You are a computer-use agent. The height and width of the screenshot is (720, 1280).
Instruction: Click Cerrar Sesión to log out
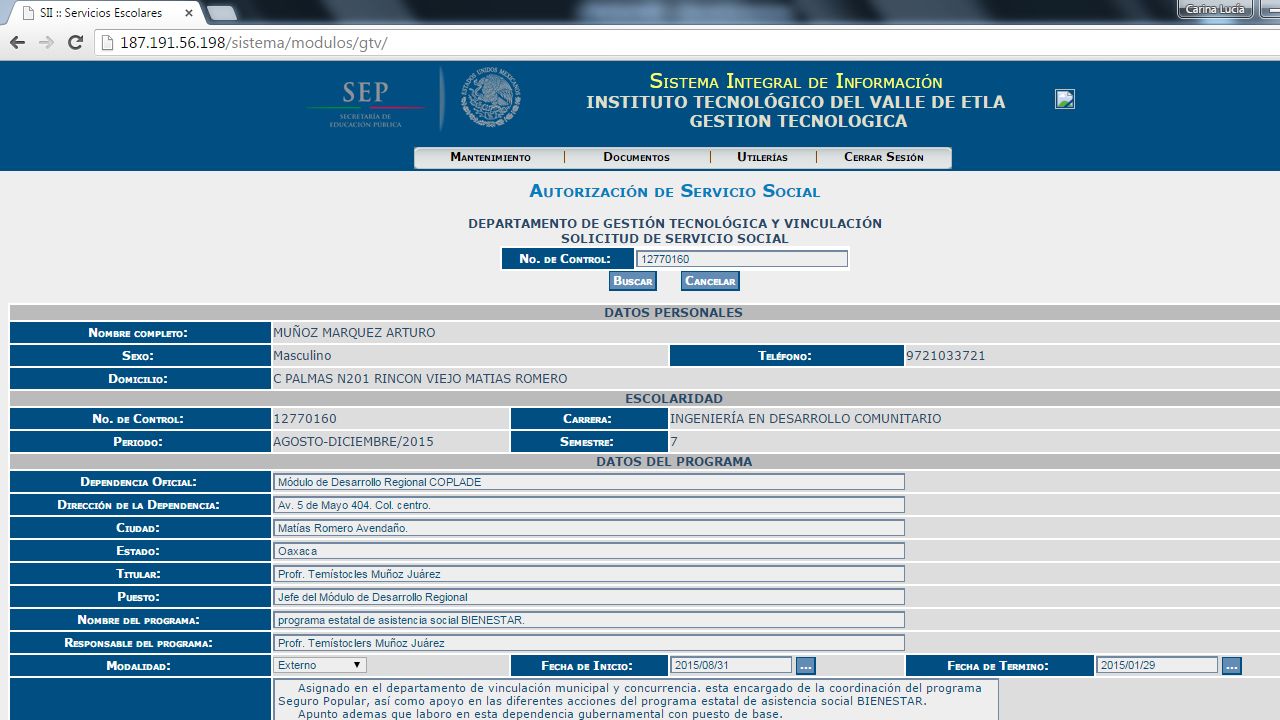[x=884, y=157]
